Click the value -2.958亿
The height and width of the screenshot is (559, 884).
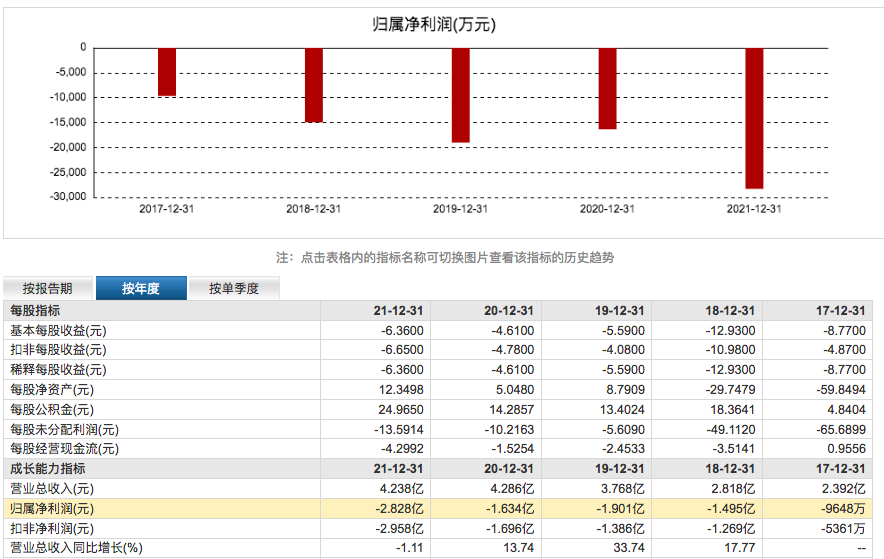(399, 529)
